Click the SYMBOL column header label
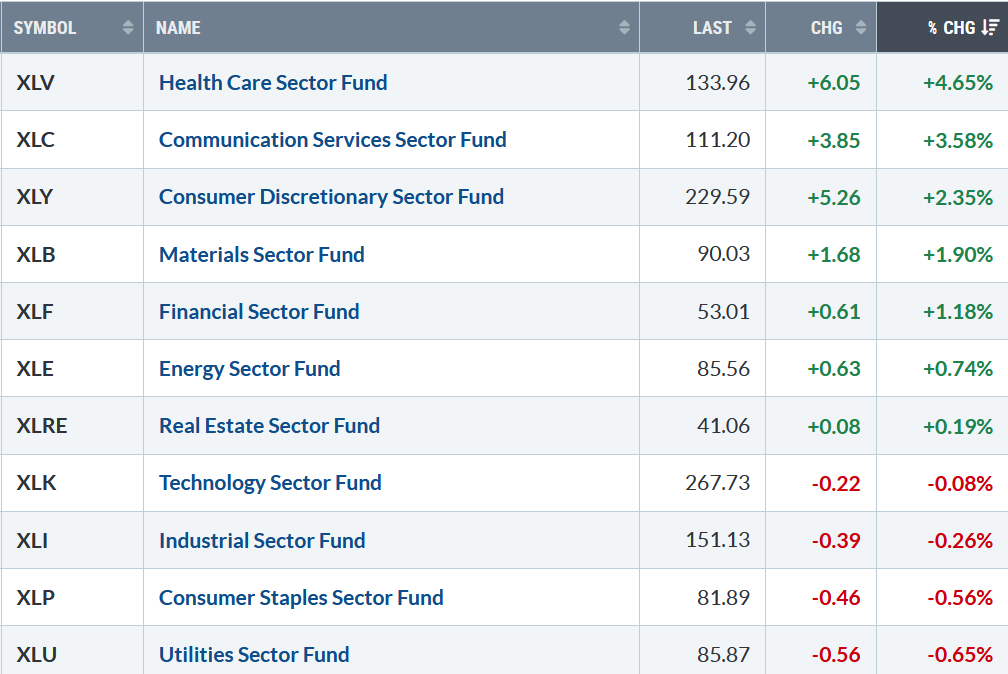 45,28
